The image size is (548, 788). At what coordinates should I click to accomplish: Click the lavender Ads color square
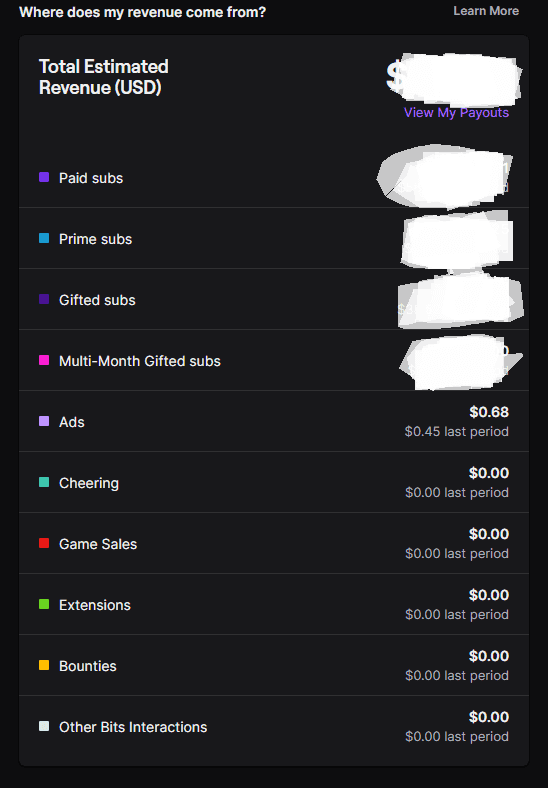44,421
